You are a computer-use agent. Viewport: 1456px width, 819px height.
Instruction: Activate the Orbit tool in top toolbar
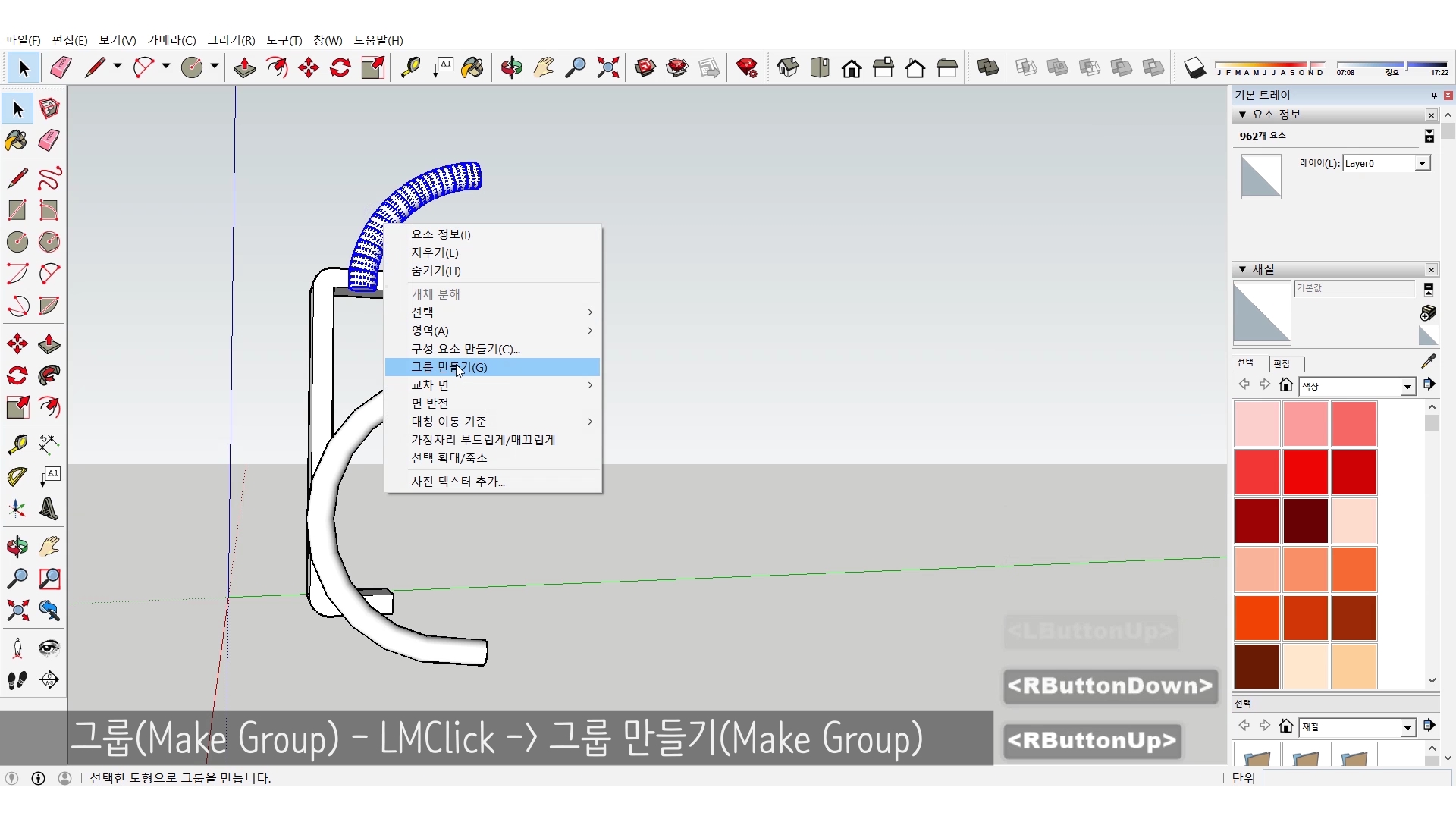pos(511,68)
